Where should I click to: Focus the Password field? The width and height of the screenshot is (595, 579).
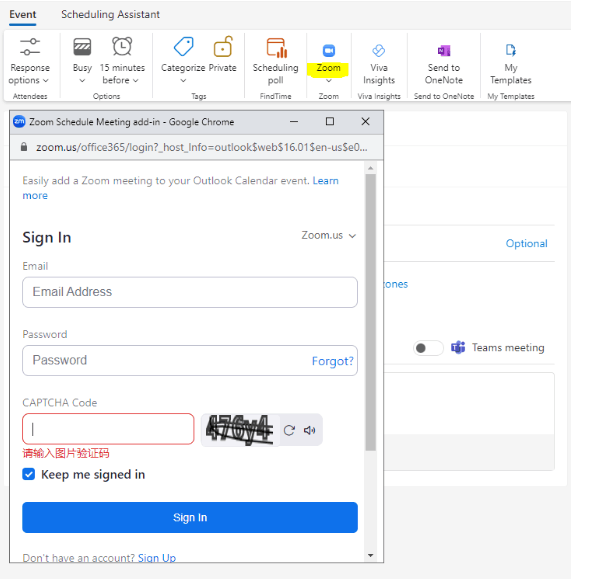[x=190, y=360]
